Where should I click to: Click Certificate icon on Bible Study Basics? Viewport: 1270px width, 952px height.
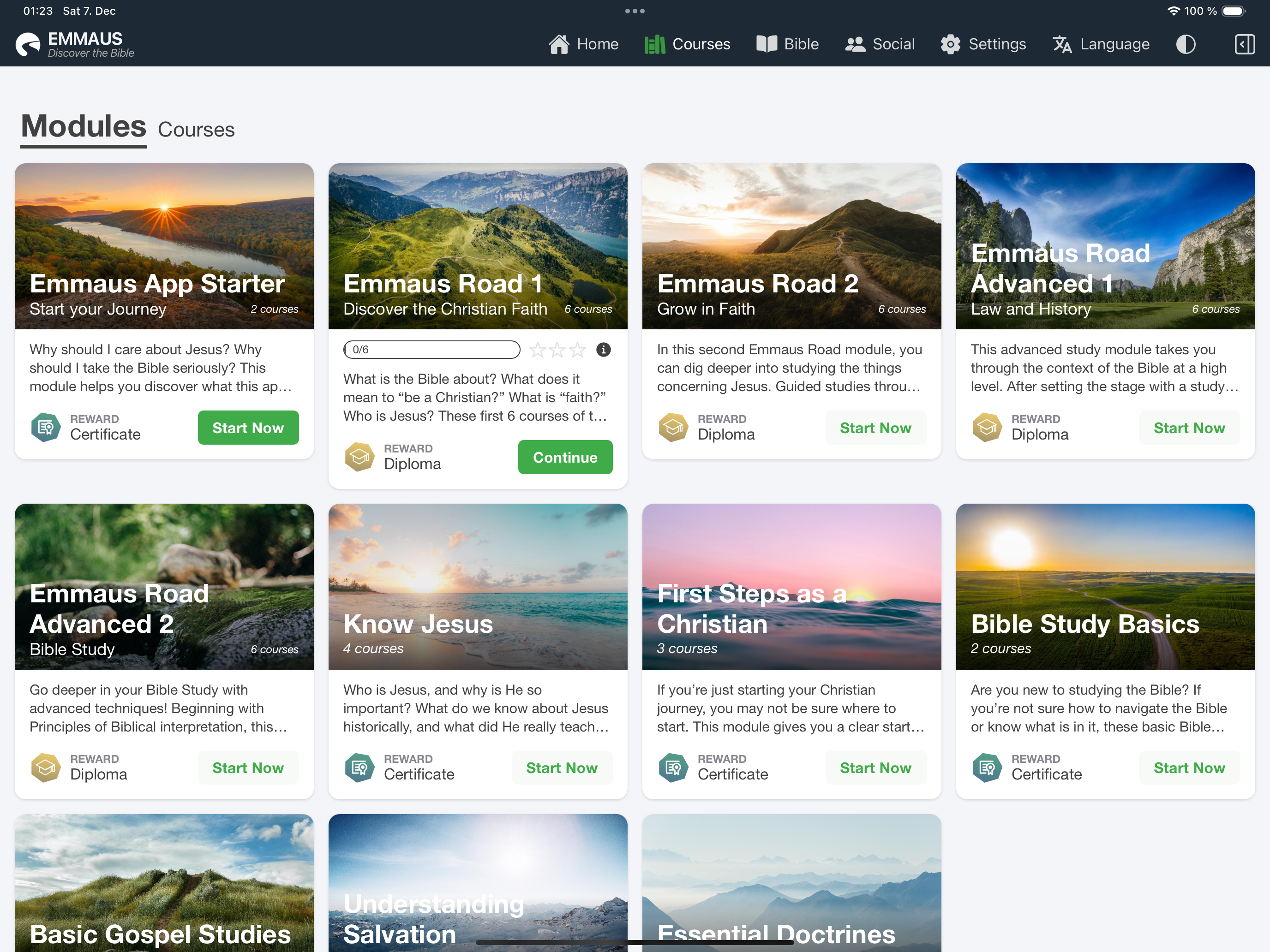[987, 767]
